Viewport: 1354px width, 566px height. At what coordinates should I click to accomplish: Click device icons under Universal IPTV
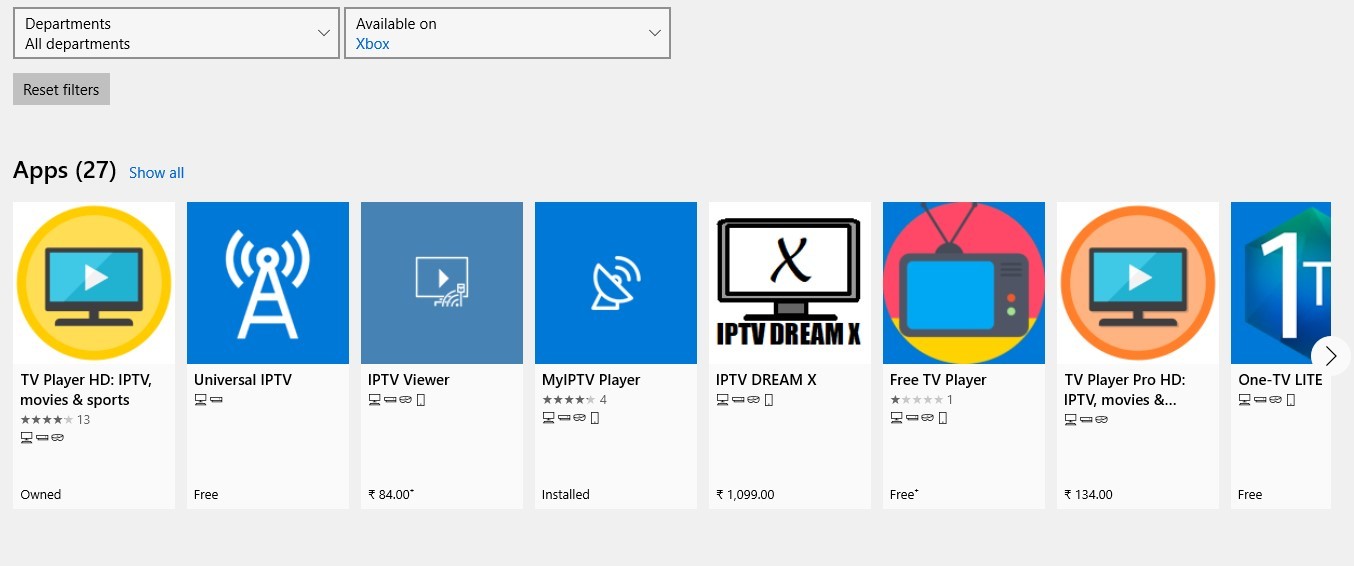pyautogui.click(x=208, y=400)
